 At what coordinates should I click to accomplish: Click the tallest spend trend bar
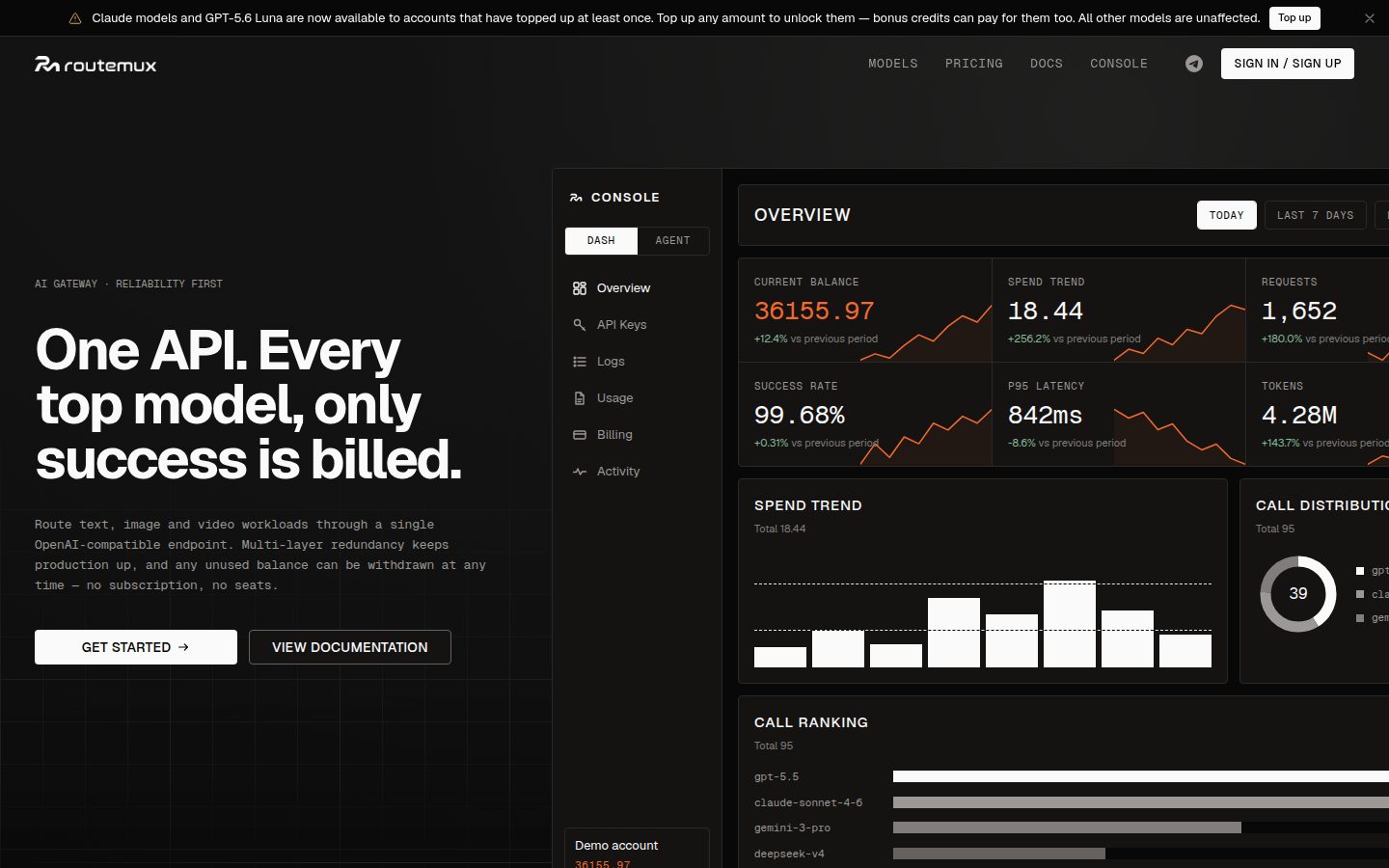point(1070,624)
